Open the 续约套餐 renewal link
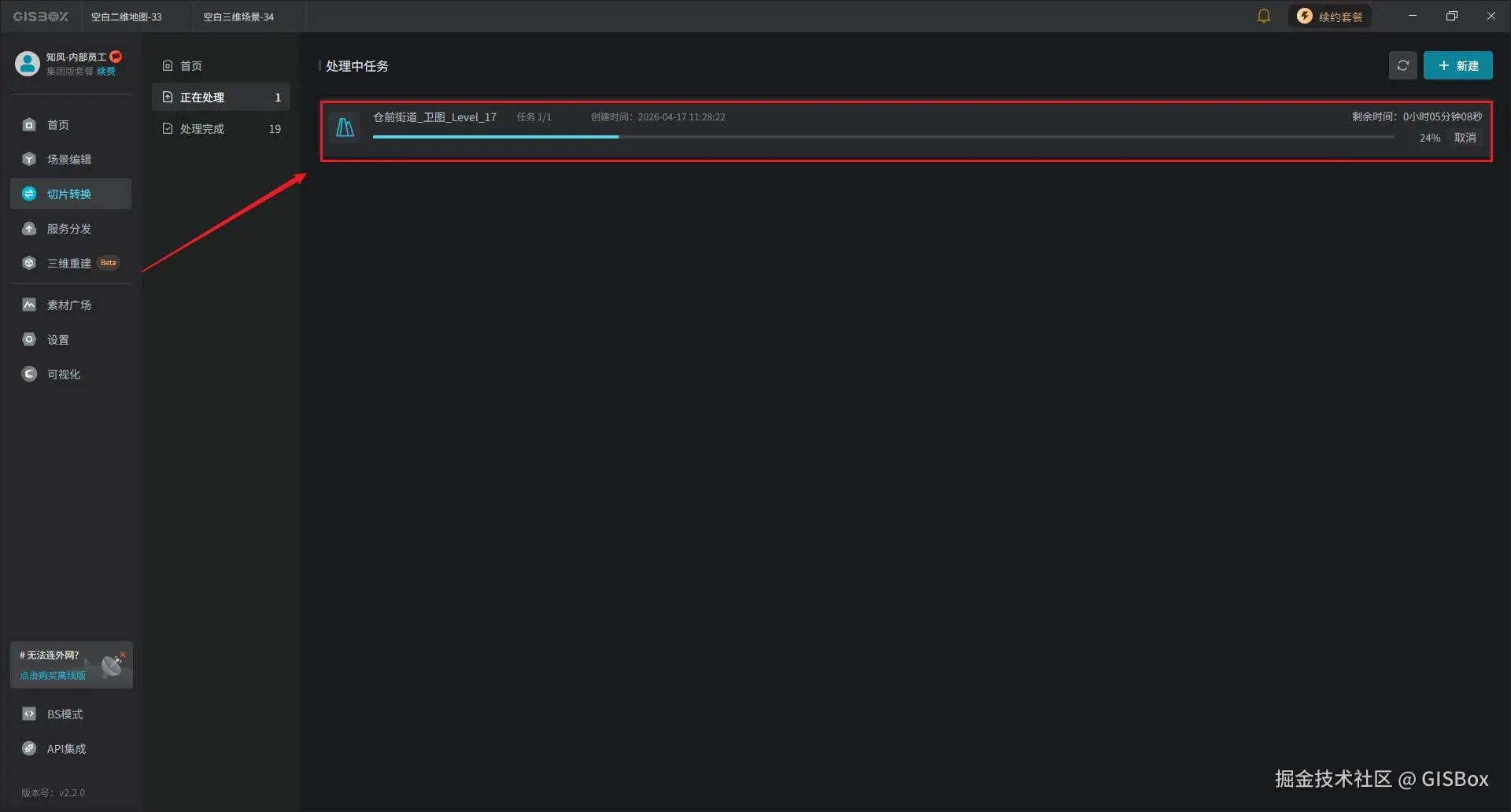 tap(1329, 16)
